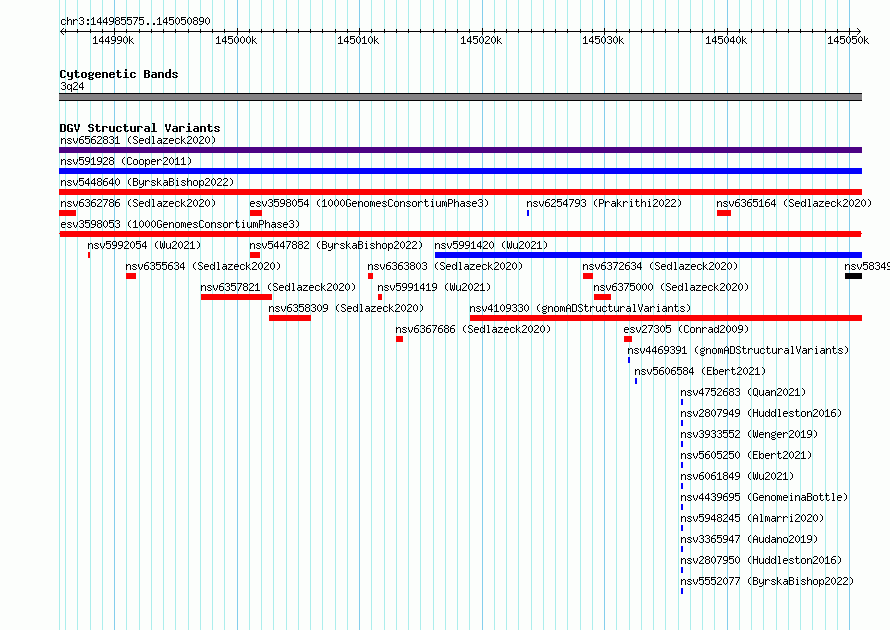890x630 pixels.
Task: Click red bar under nsv6357821
Action: 236,297
